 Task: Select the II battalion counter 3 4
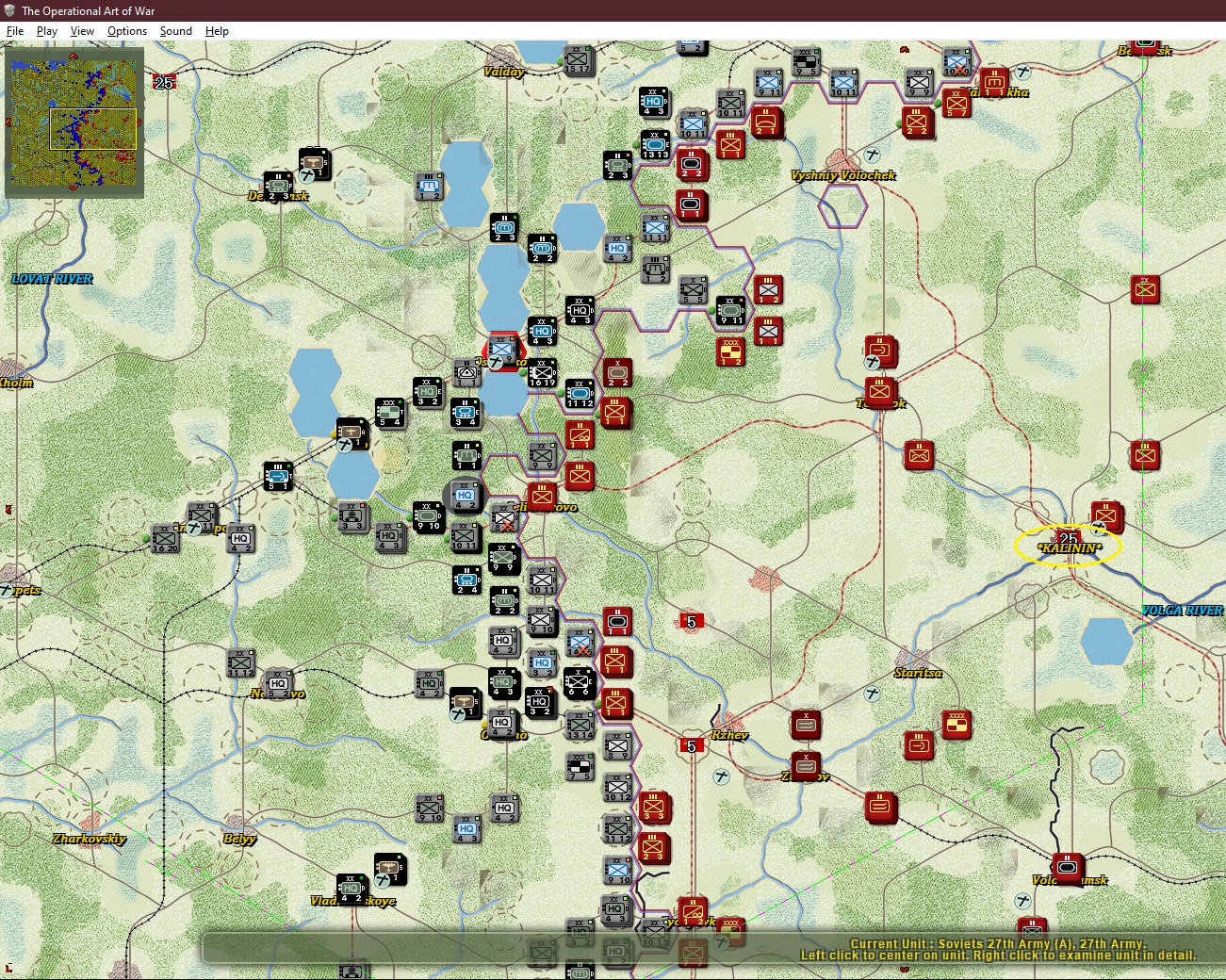point(465,412)
